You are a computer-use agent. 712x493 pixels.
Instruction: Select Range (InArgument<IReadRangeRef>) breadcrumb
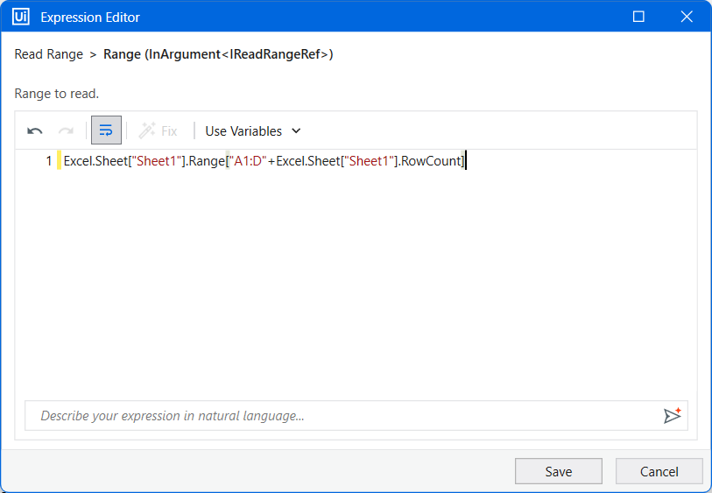pos(218,54)
